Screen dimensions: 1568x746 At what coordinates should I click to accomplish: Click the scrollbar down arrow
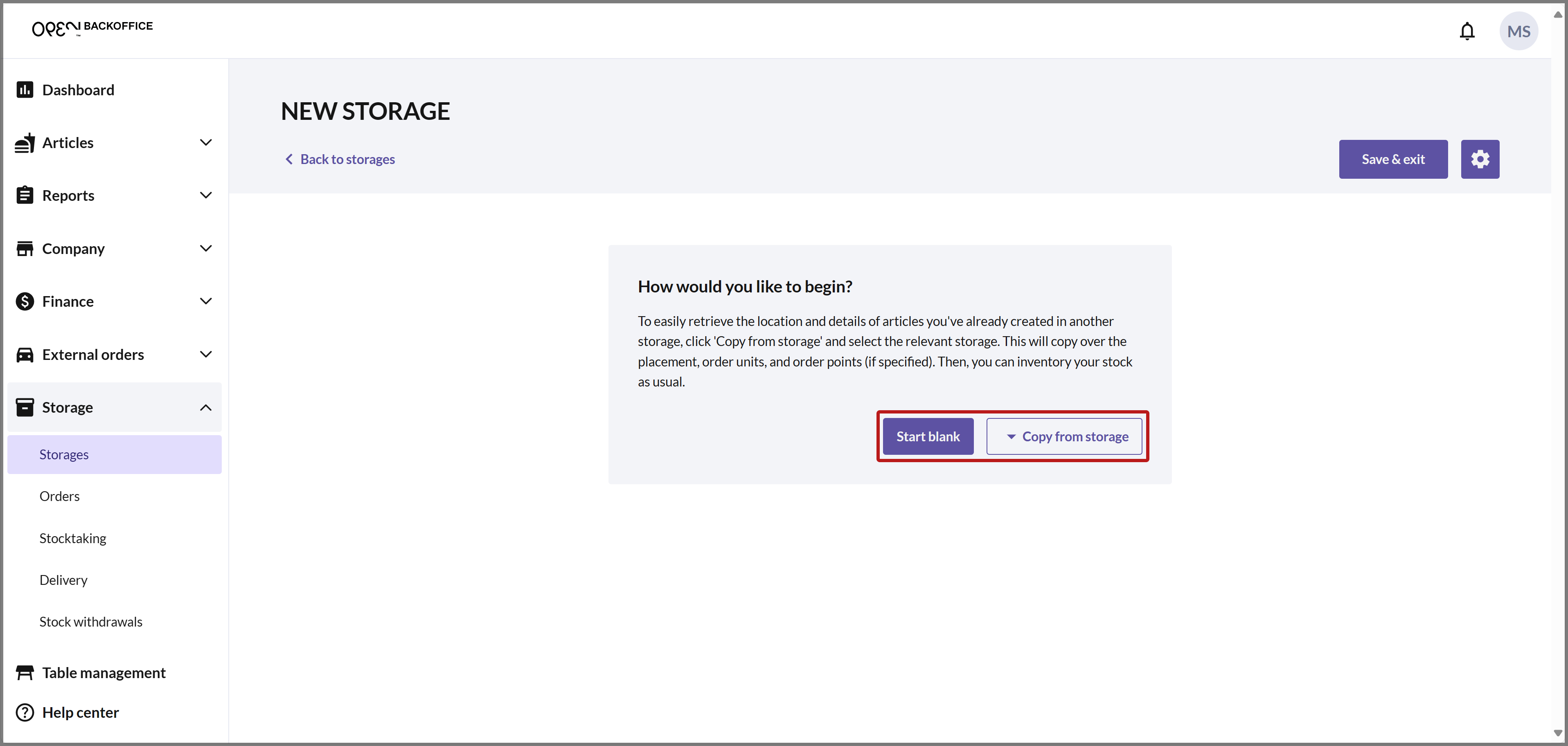[1558, 733]
